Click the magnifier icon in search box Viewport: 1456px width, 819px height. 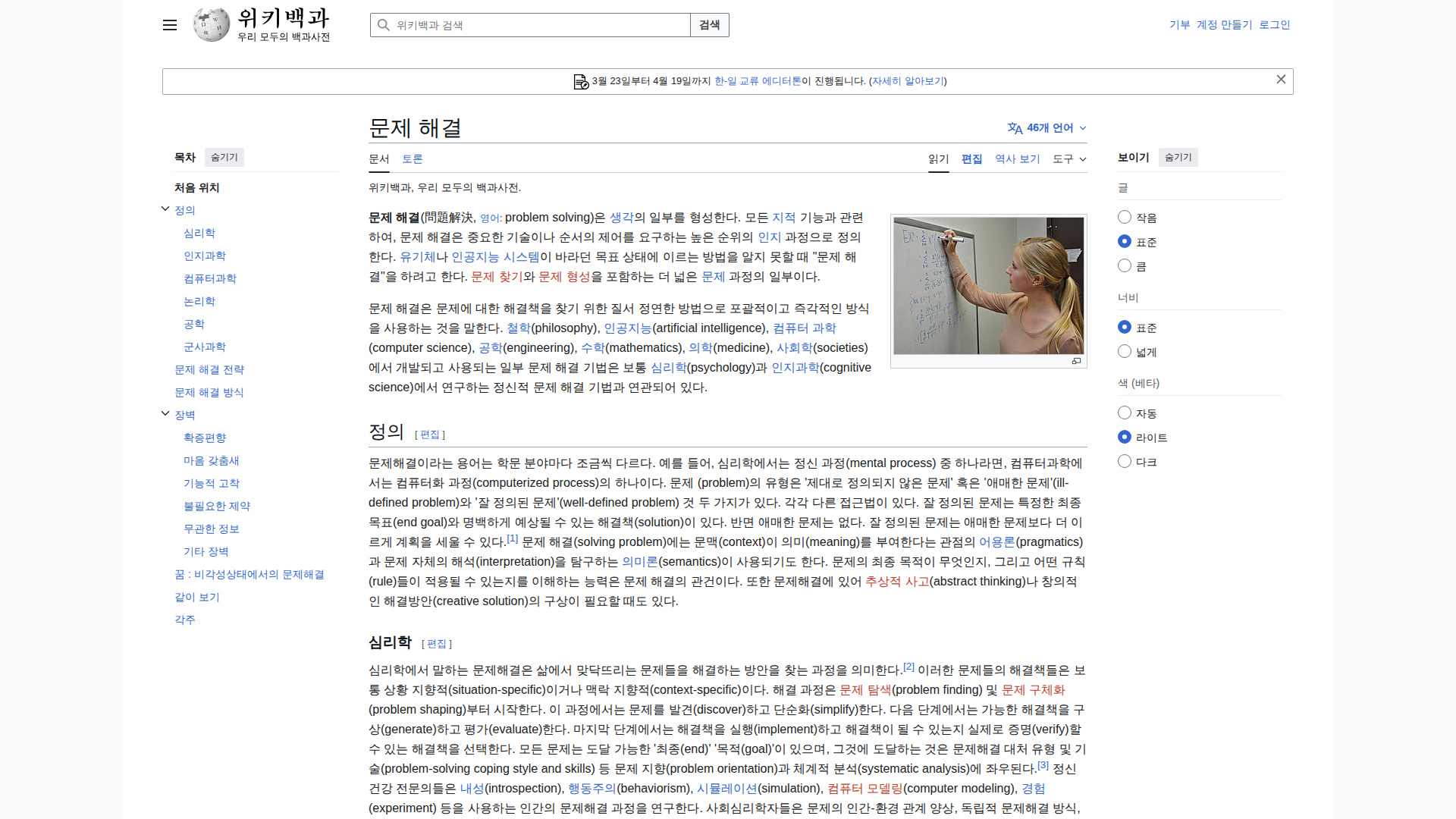click(x=384, y=25)
